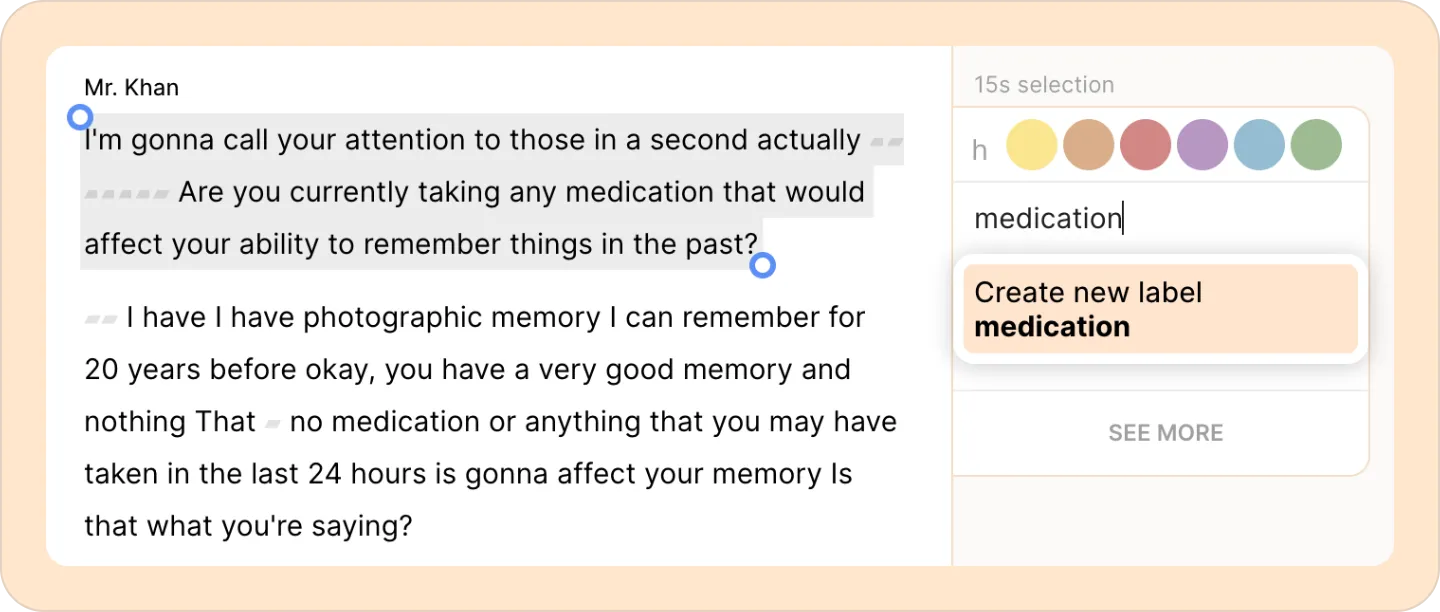Choose 'Create new label medication' option
Screen dimensions: 1440x612
pos(1160,309)
